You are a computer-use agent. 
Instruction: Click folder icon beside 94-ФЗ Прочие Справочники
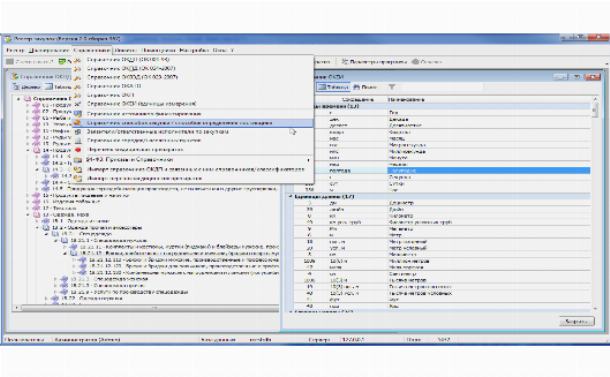tap(78, 160)
